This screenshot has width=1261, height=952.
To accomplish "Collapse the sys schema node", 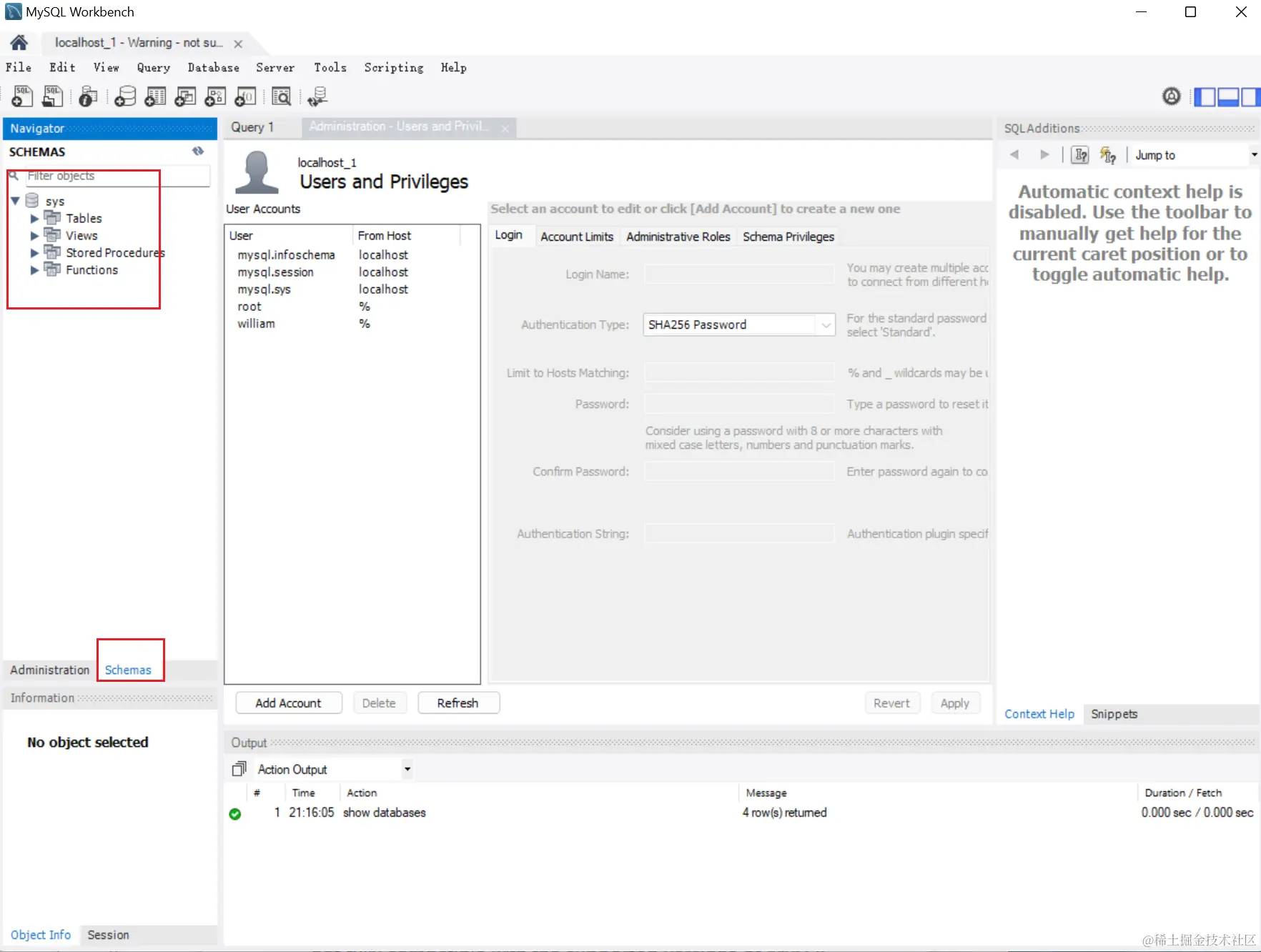I will [x=15, y=201].
